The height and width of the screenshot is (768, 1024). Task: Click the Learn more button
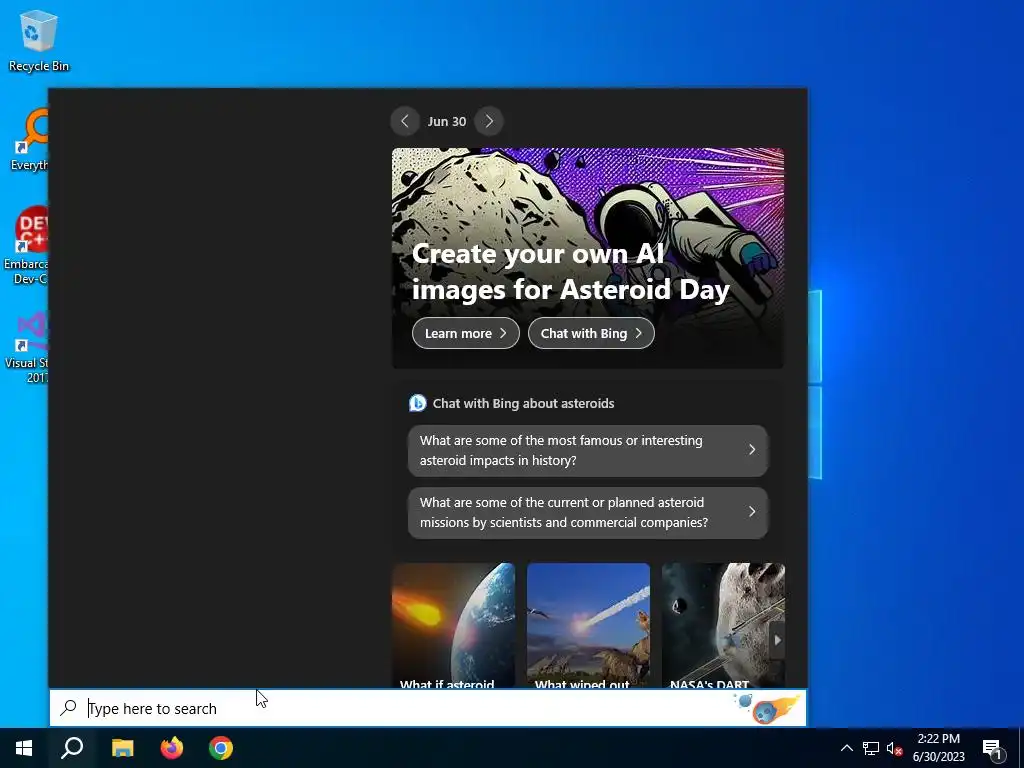click(x=466, y=333)
